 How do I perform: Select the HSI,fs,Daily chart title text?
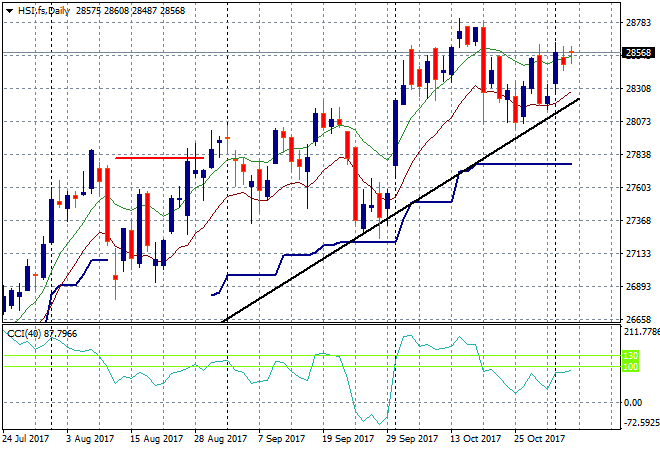click(44, 11)
